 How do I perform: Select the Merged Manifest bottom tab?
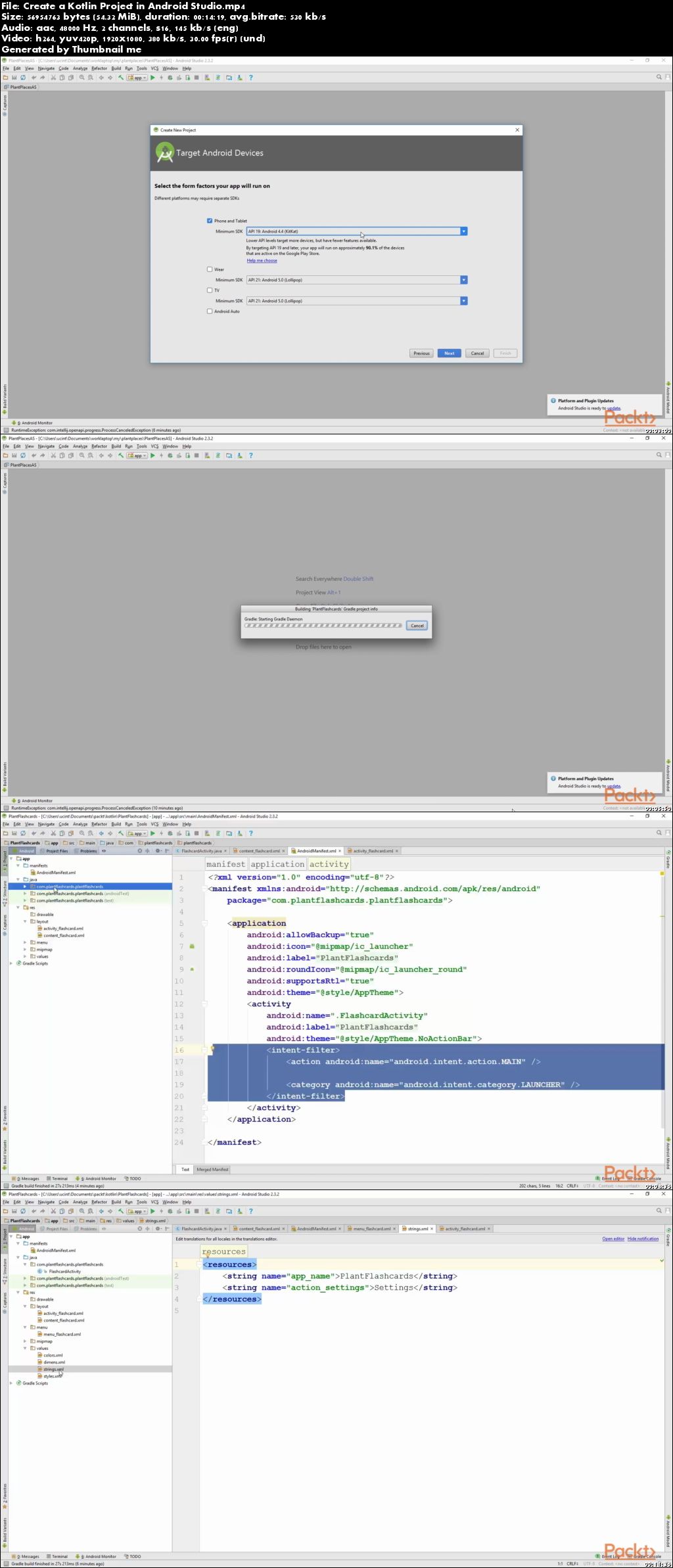point(212,1170)
